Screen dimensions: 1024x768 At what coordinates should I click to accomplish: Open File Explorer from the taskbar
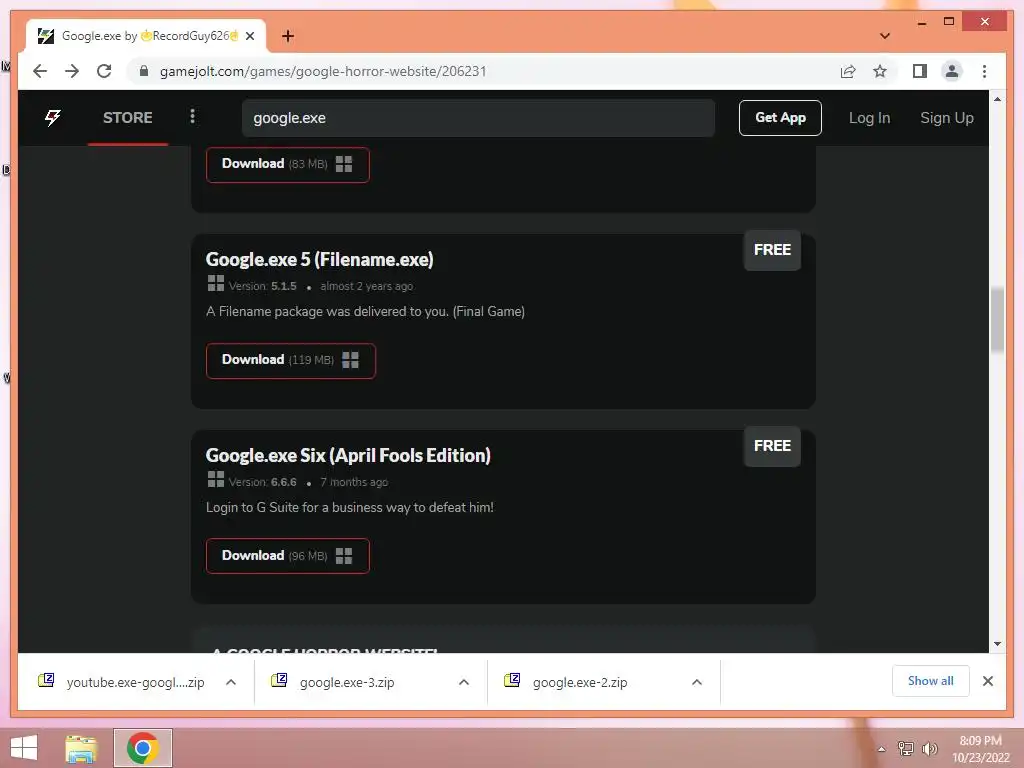82,748
